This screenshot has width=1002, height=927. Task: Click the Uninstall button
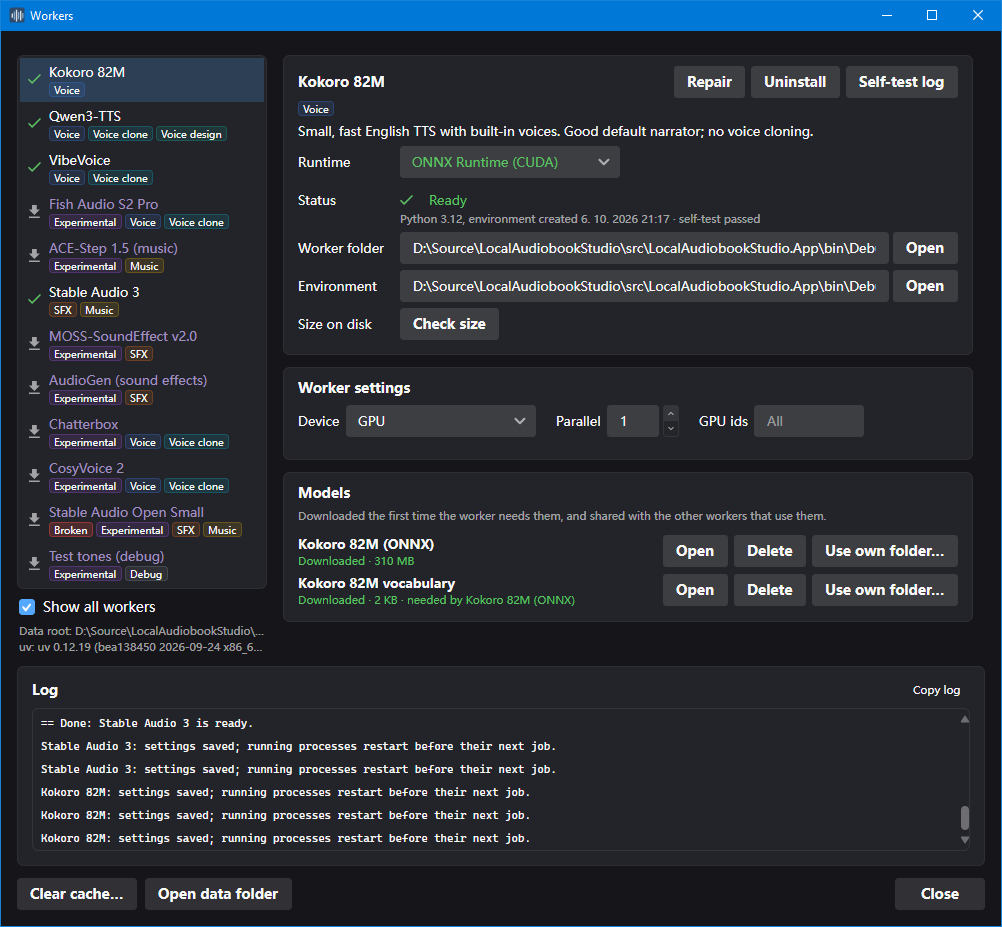795,82
